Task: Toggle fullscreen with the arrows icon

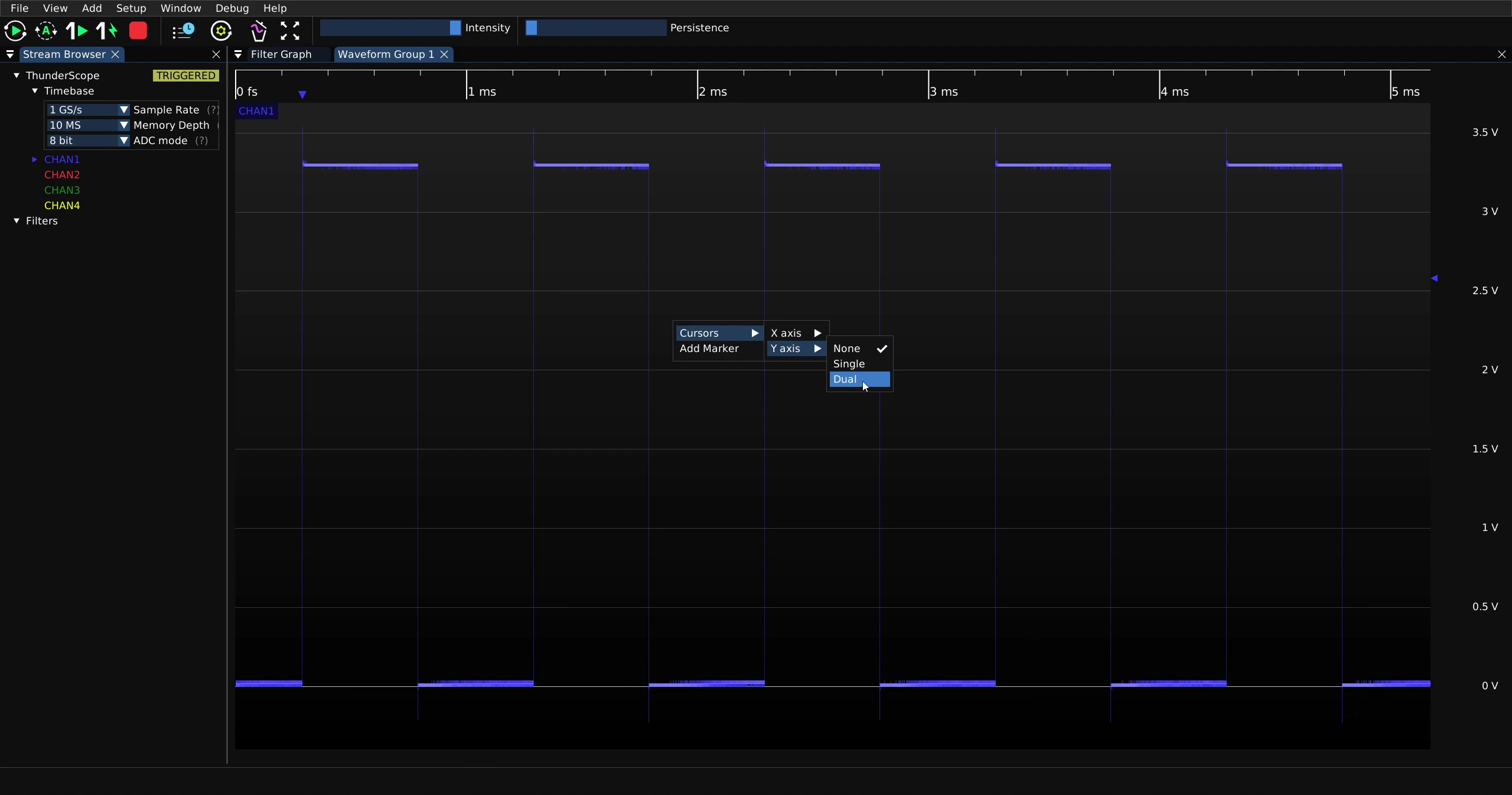Action: tap(290, 31)
